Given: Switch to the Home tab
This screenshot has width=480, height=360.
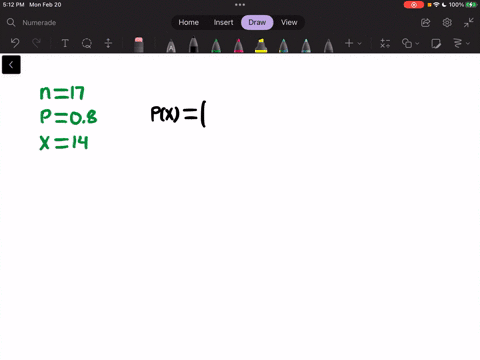Looking at the screenshot, I should tap(188, 22).
